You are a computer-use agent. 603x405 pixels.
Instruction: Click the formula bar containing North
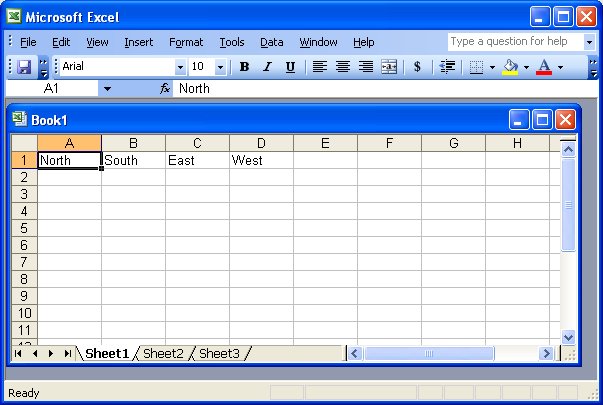tap(385, 89)
